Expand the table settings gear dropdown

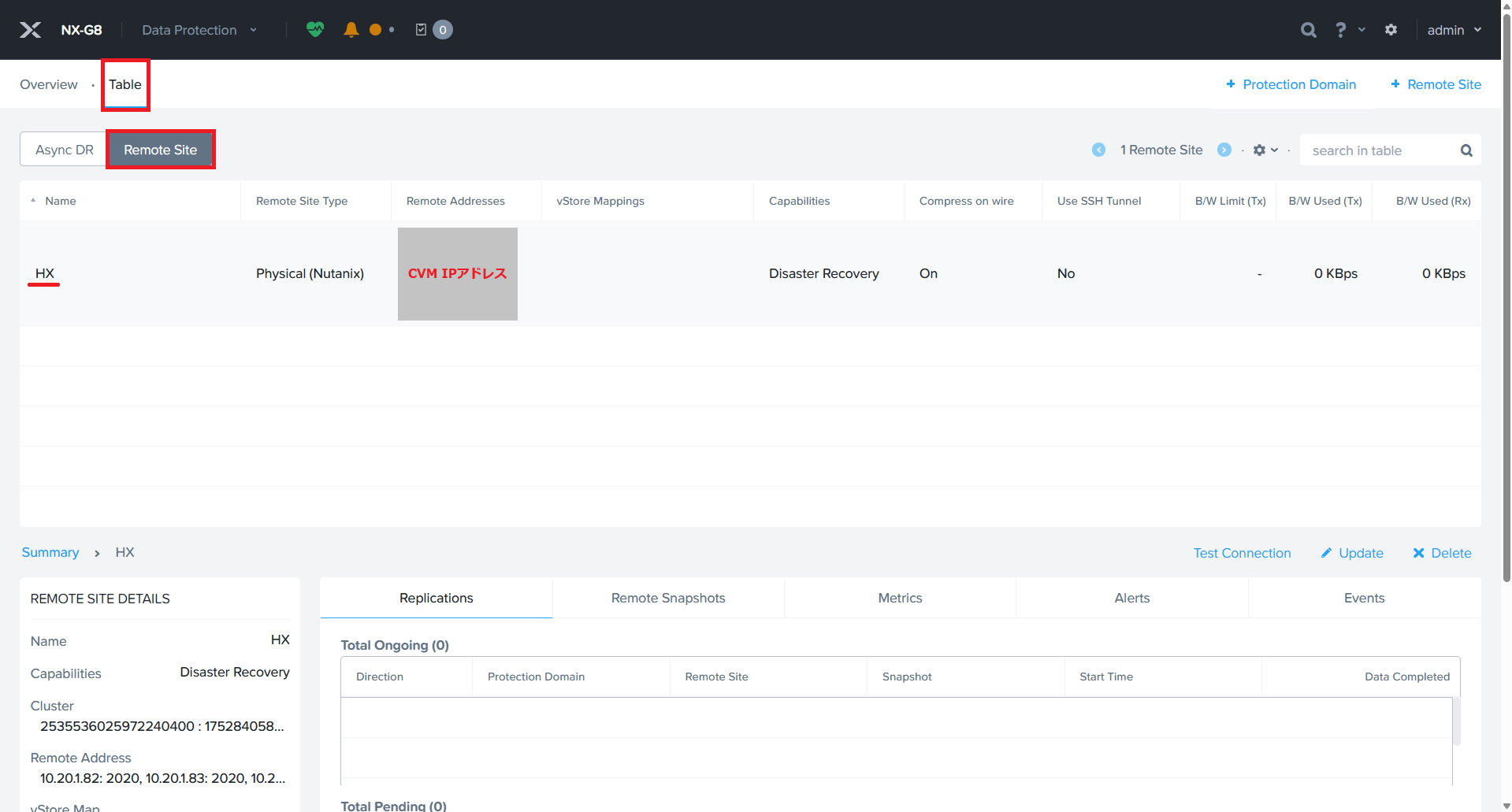click(1265, 150)
